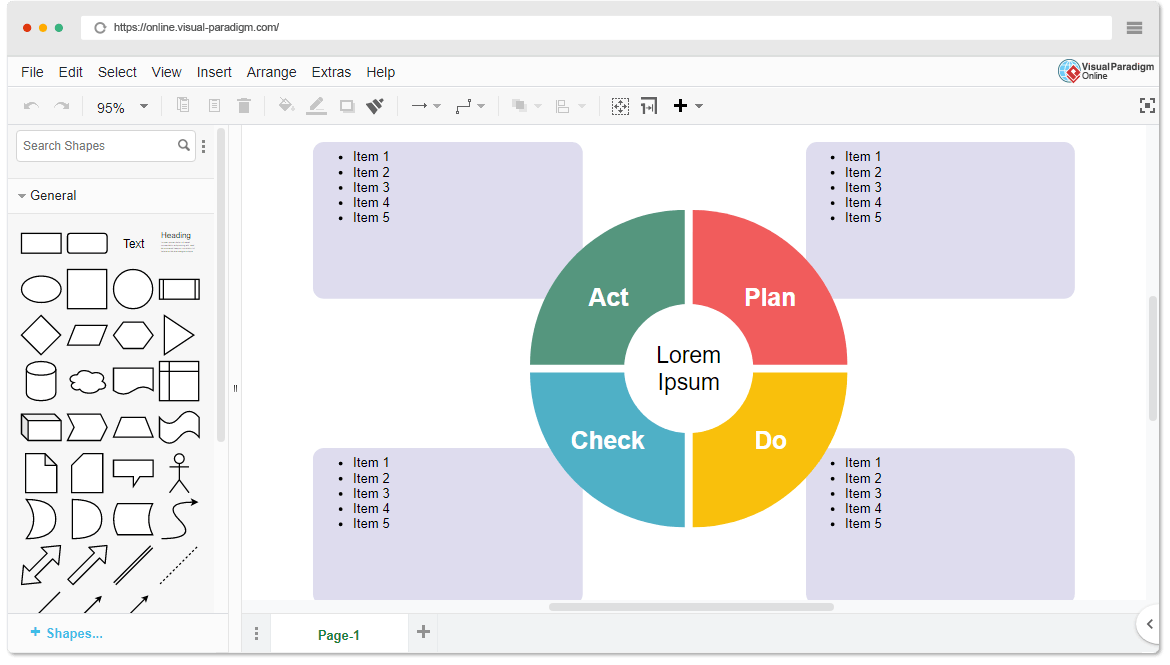Select the rounded rectangle shape
The height and width of the screenshot is (665, 1170).
(87, 243)
